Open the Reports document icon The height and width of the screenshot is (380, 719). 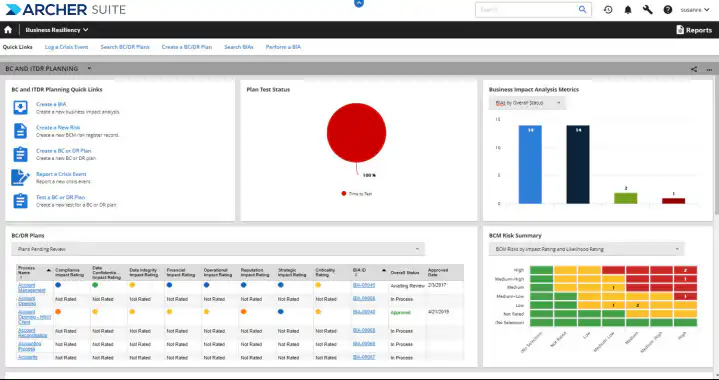(x=680, y=30)
